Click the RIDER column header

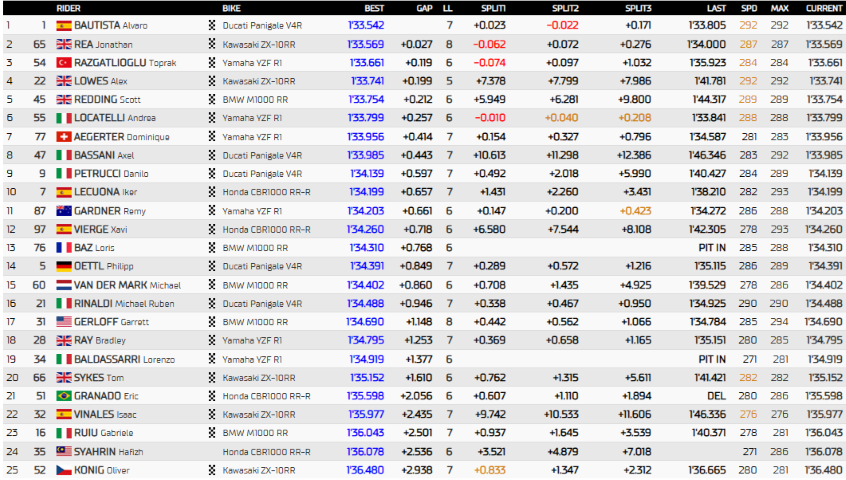pos(69,8)
